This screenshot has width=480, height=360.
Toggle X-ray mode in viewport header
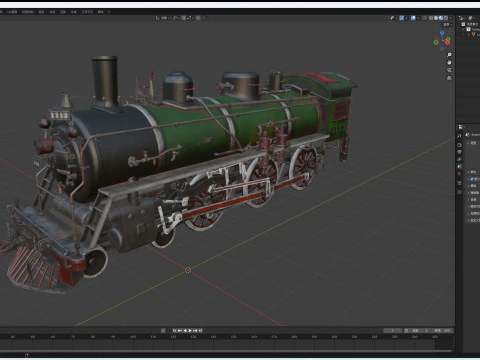click(x=424, y=18)
